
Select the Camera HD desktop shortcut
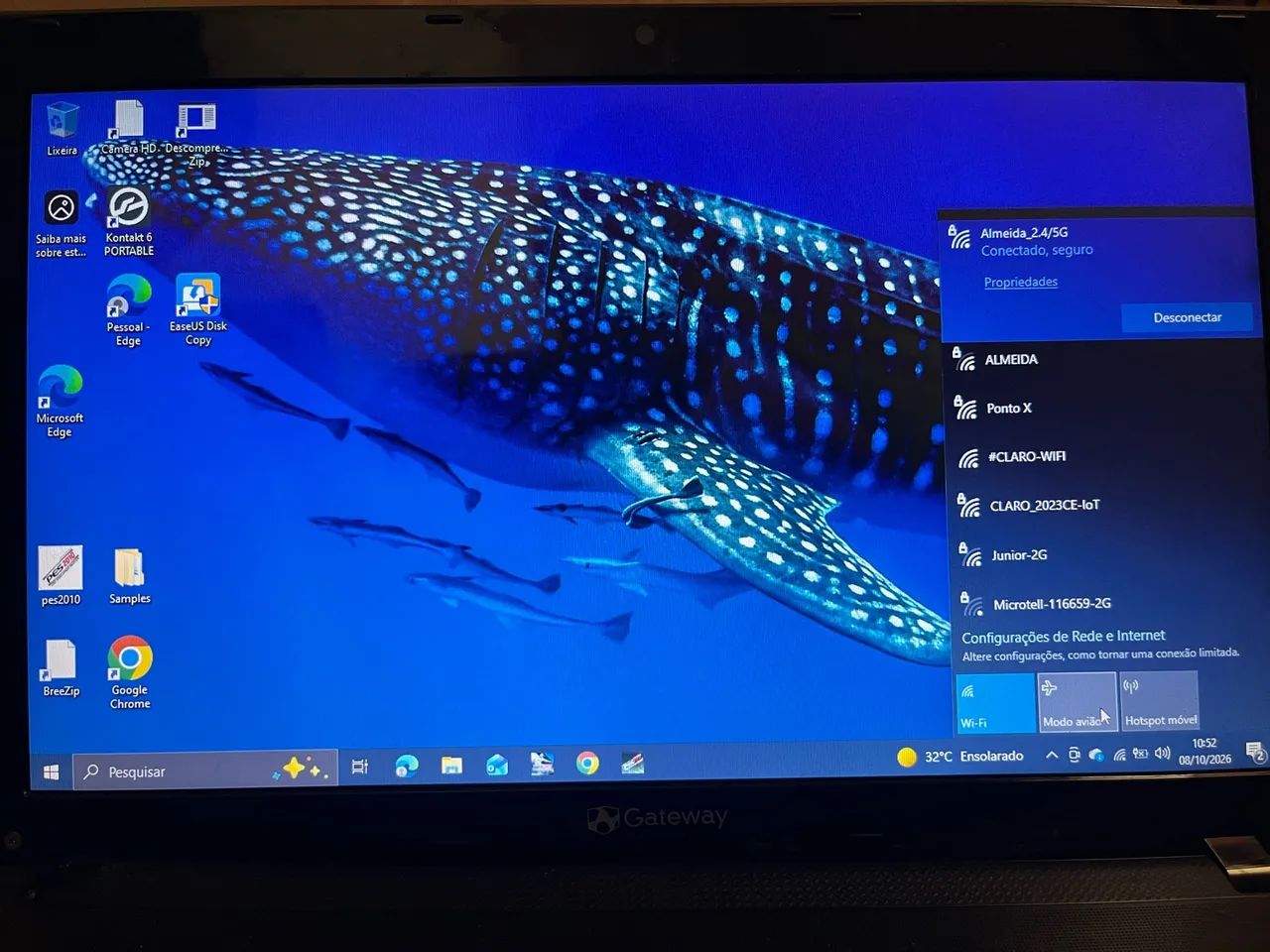[x=129, y=127]
